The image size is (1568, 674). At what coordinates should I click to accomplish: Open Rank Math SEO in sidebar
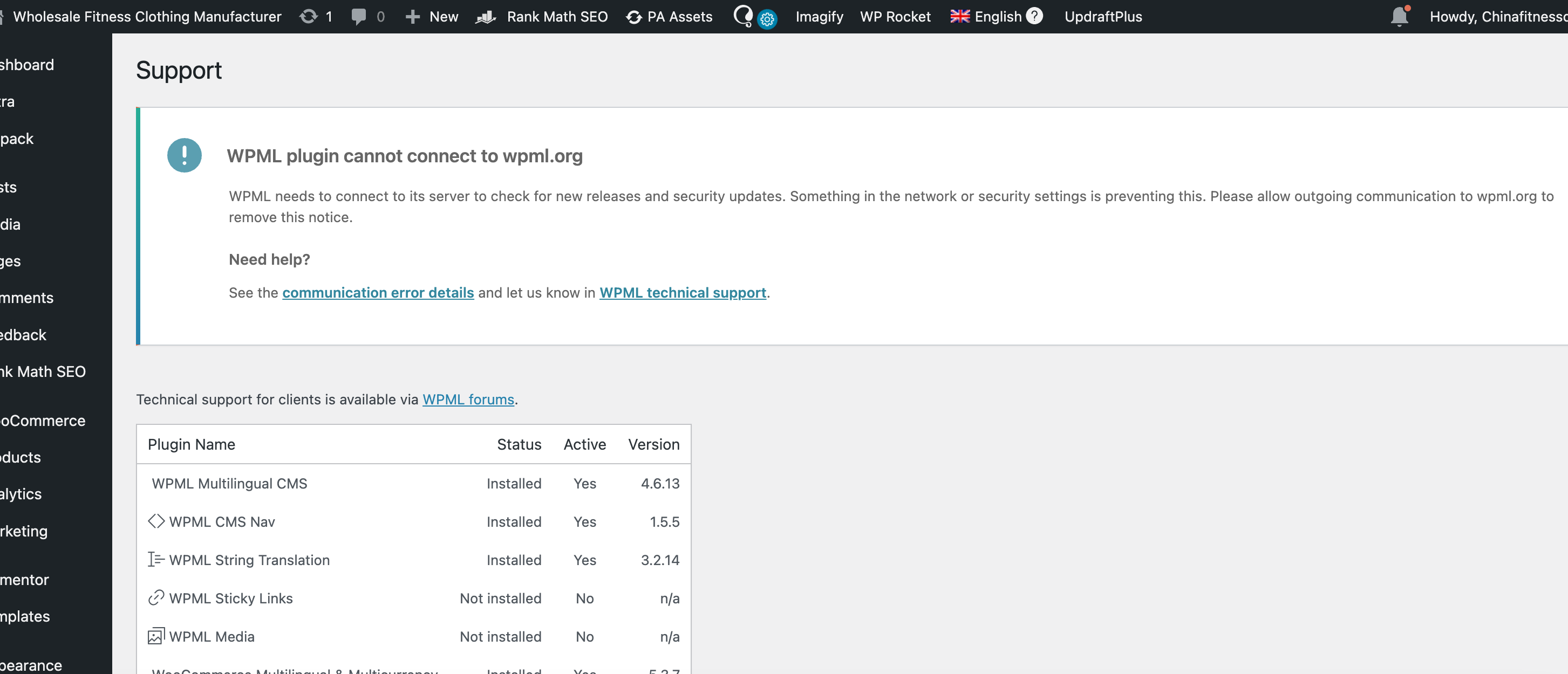click(x=43, y=371)
